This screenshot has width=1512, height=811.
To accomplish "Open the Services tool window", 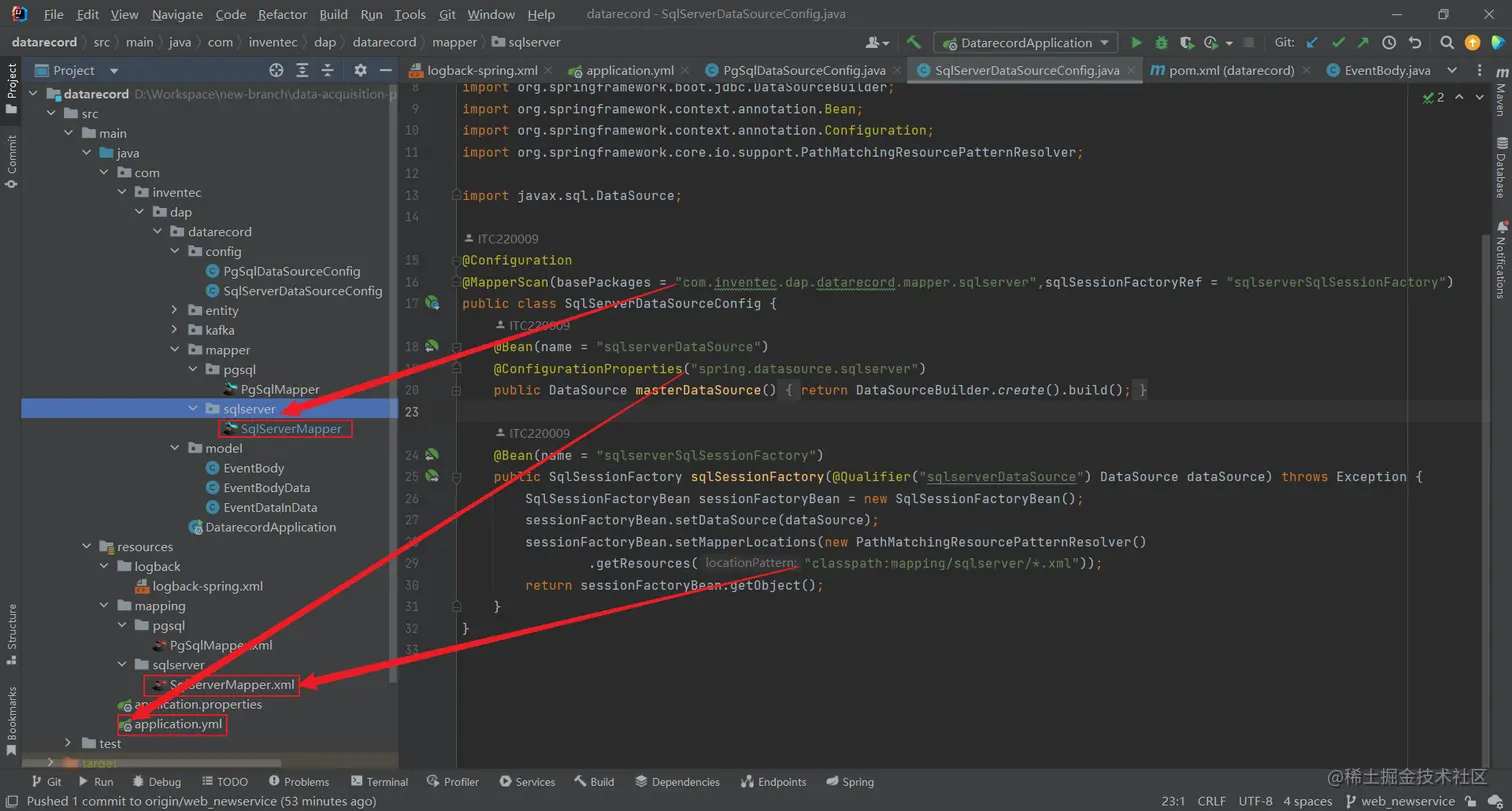I will coord(527,782).
